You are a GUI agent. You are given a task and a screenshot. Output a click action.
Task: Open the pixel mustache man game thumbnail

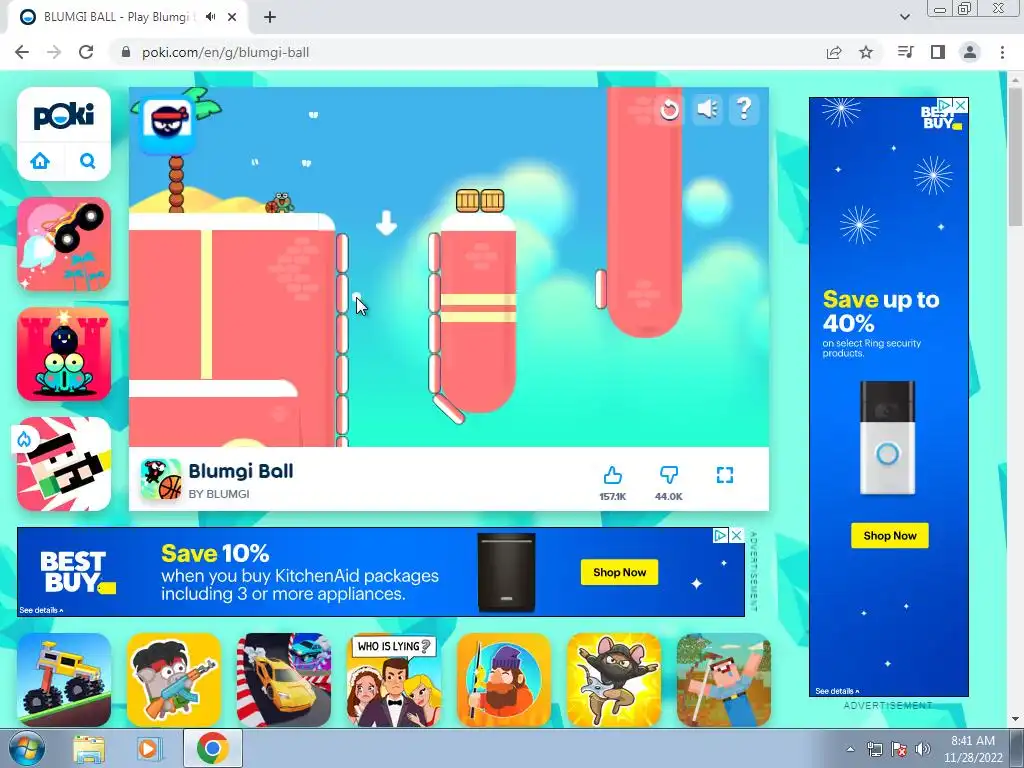point(64,464)
